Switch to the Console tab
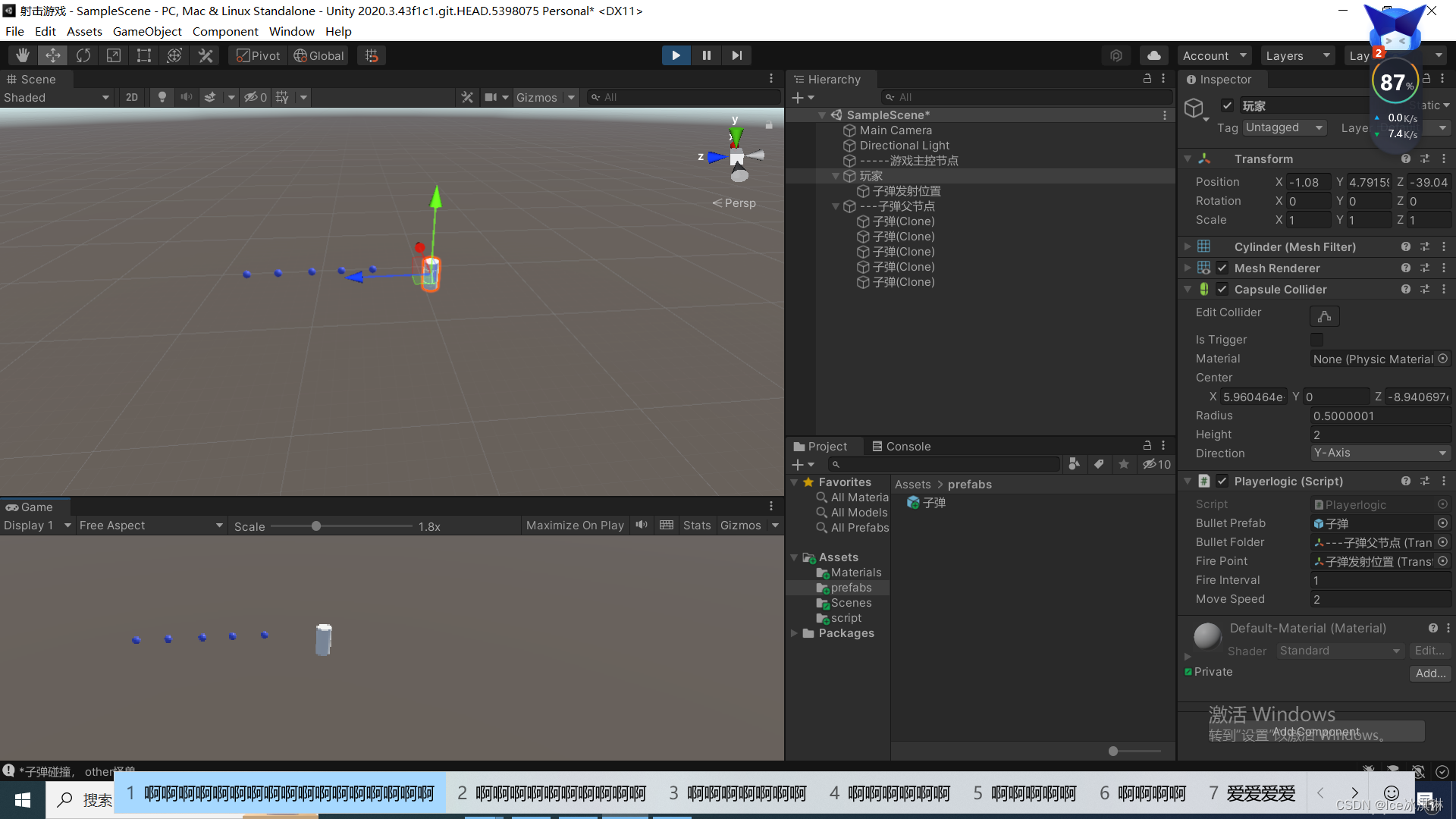The width and height of the screenshot is (1456, 819). [901, 447]
